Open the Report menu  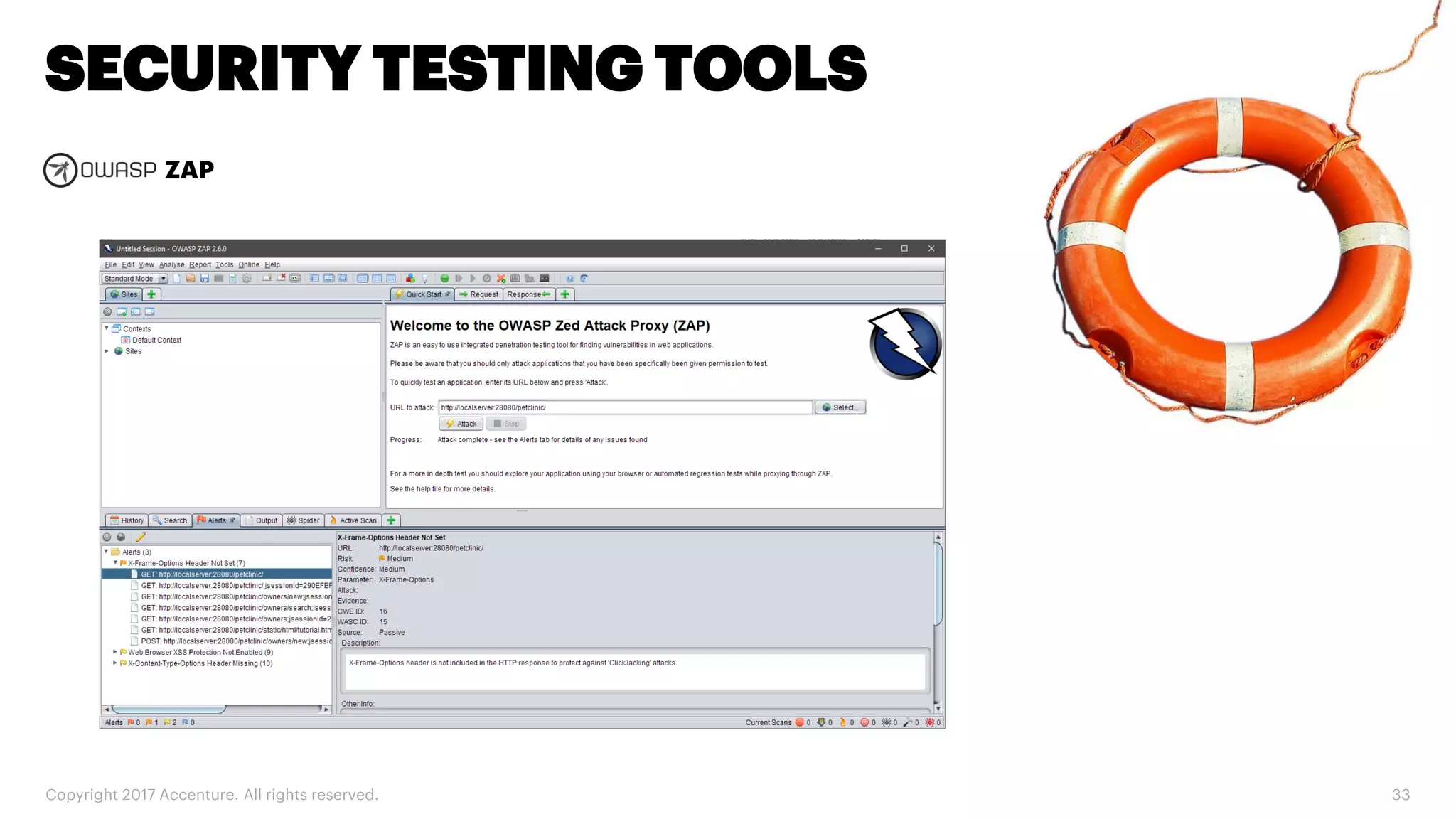(x=200, y=264)
